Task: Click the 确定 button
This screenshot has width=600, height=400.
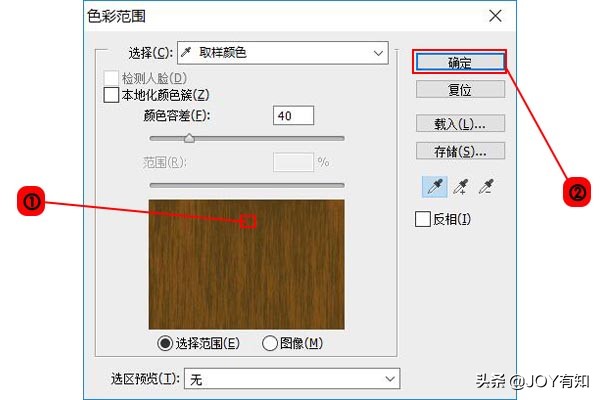Action: click(460, 62)
